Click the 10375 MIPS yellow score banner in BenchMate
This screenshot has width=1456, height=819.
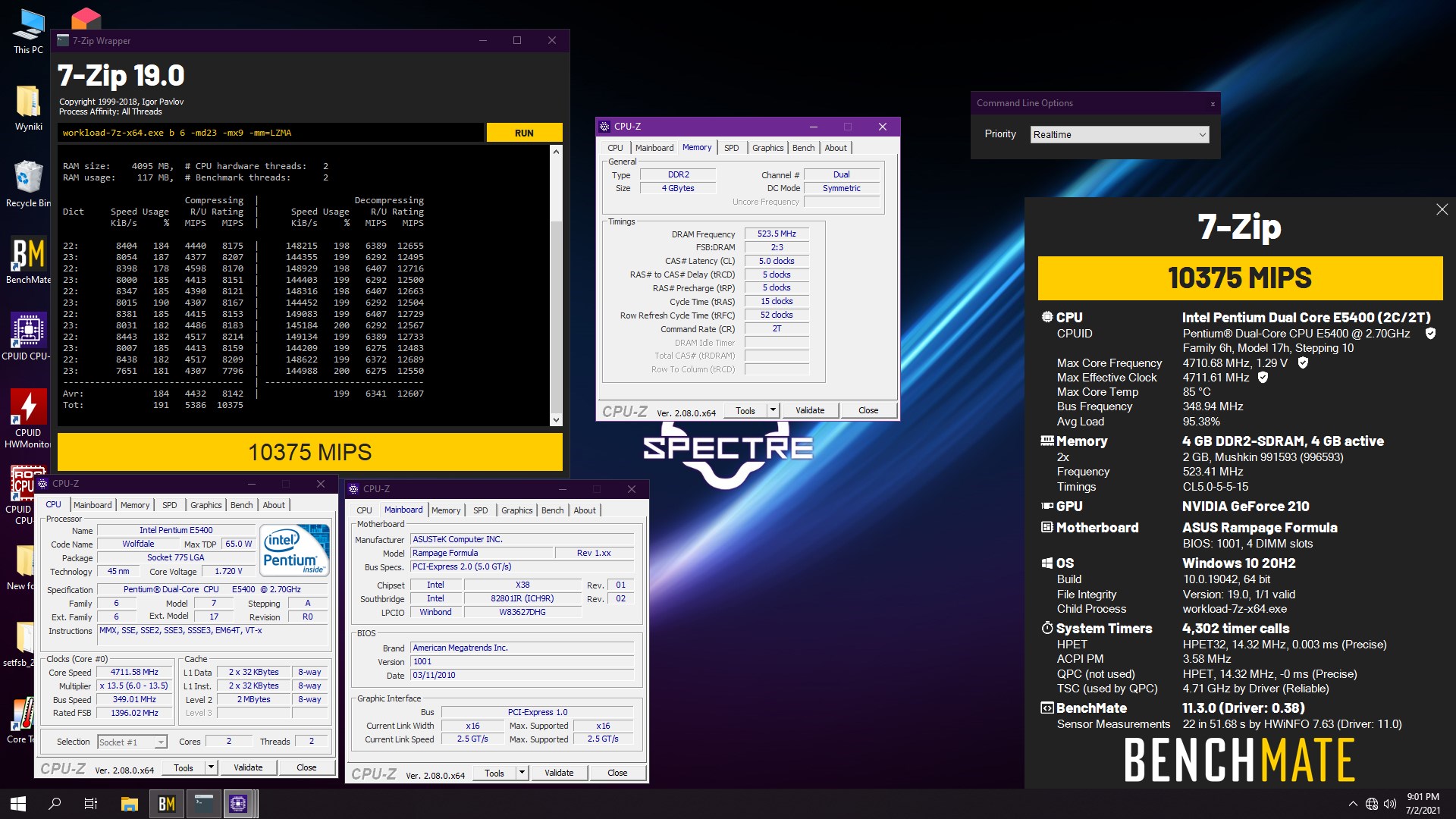click(x=1240, y=278)
